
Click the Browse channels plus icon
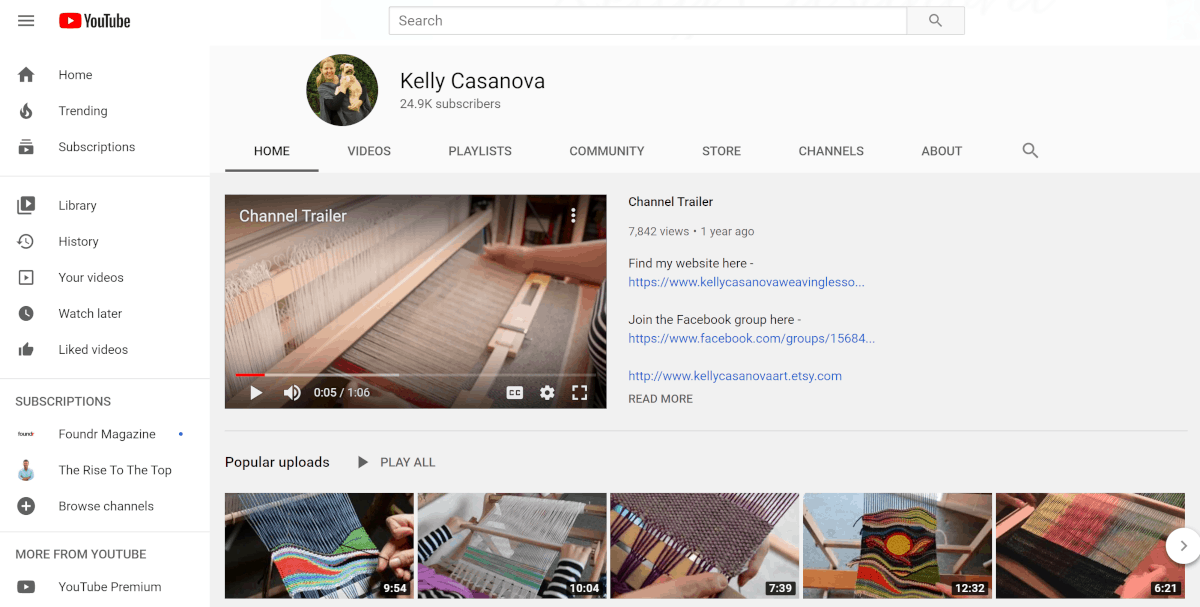(26, 506)
